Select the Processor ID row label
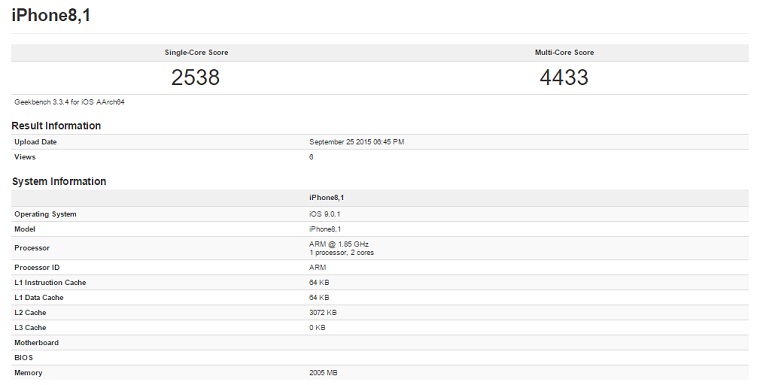 pyautogui.click(x=37, y=268)
